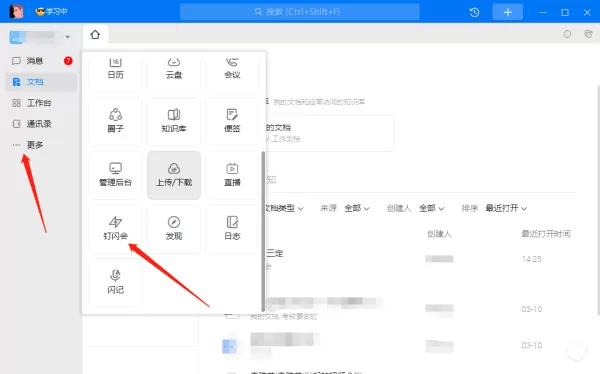The width and height of the screenshot is (600, 374).
Task: Click the plus create button
Action: click(x=508, y=12)
